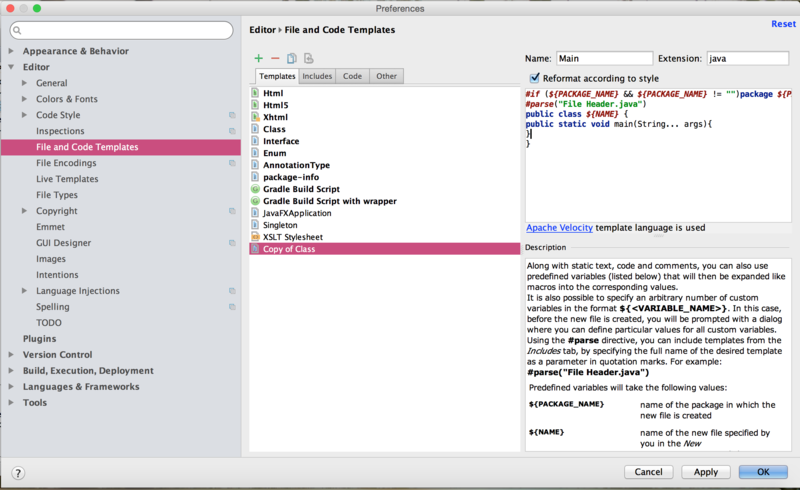Expand the General subsection arrow
800x490 pixels.
(24, 83)
